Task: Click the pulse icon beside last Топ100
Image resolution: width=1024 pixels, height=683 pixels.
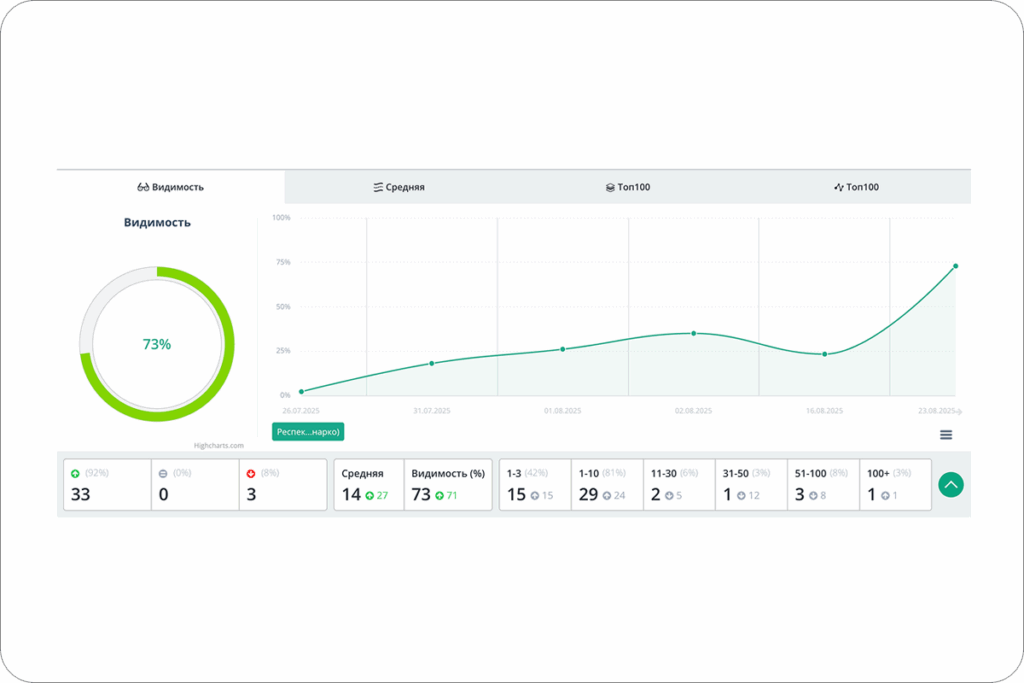Action: (x=839, y=187)
